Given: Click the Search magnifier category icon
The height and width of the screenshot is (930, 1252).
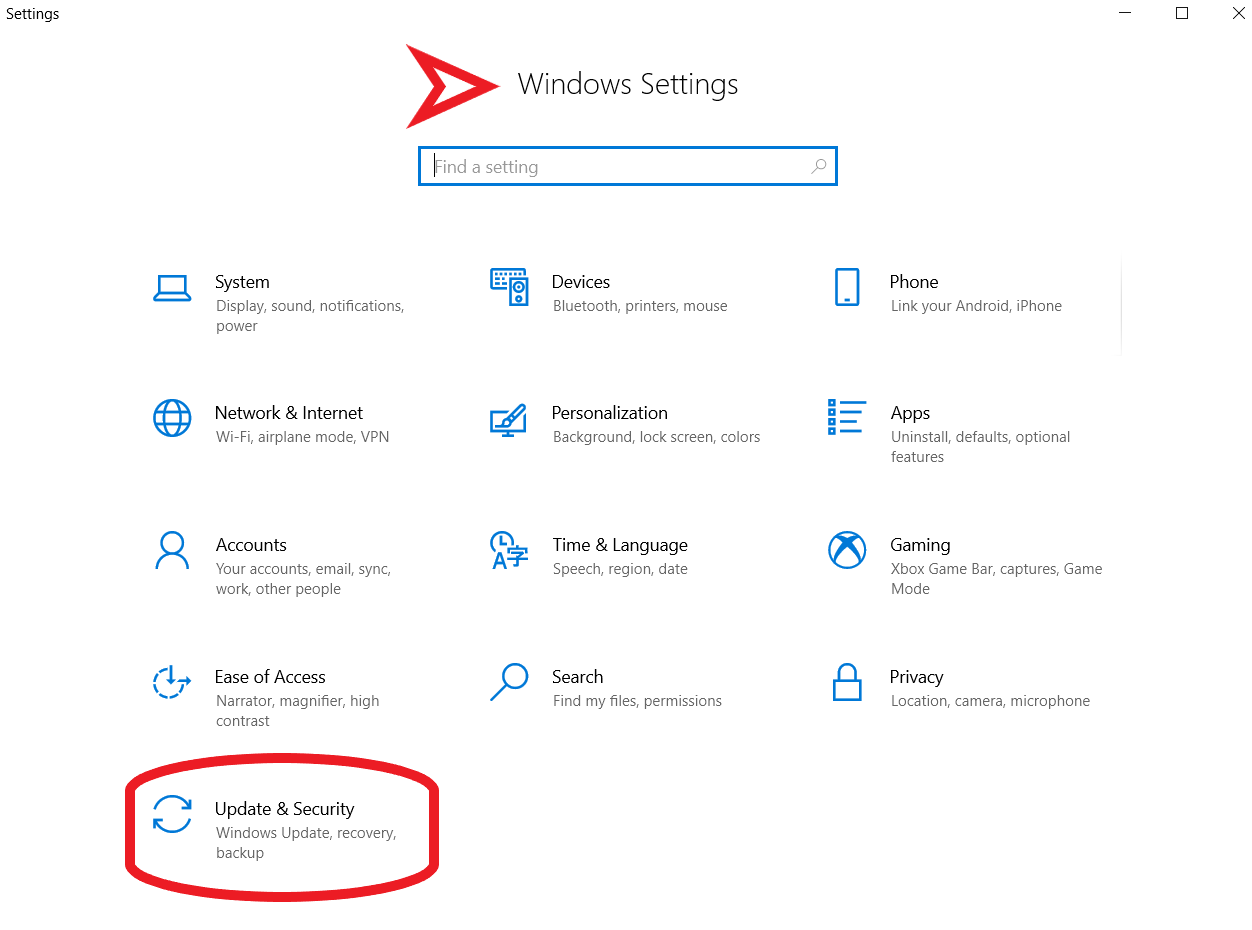Looking at the screenshot, I should (509, 682).
